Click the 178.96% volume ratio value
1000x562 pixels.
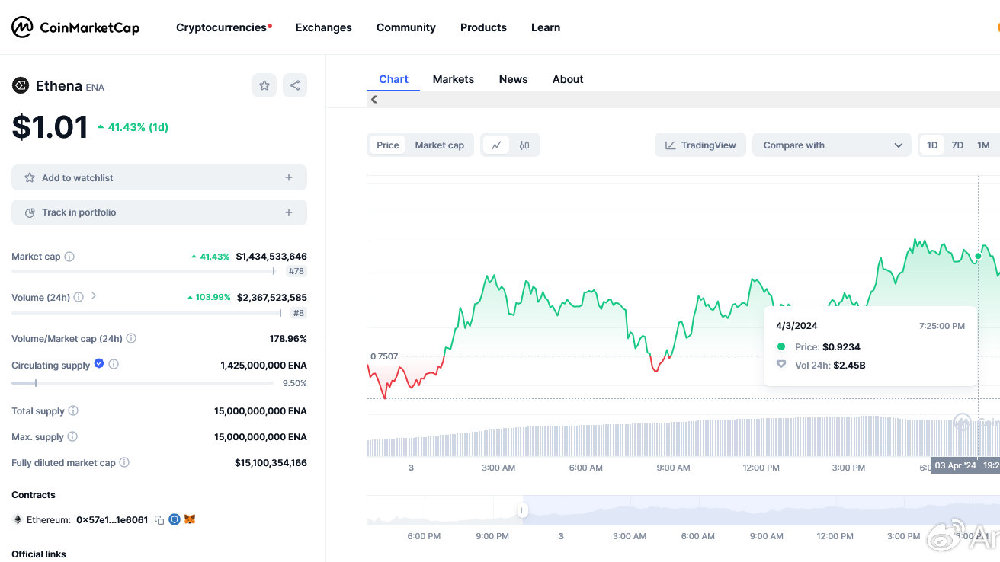tap(288, 339)
